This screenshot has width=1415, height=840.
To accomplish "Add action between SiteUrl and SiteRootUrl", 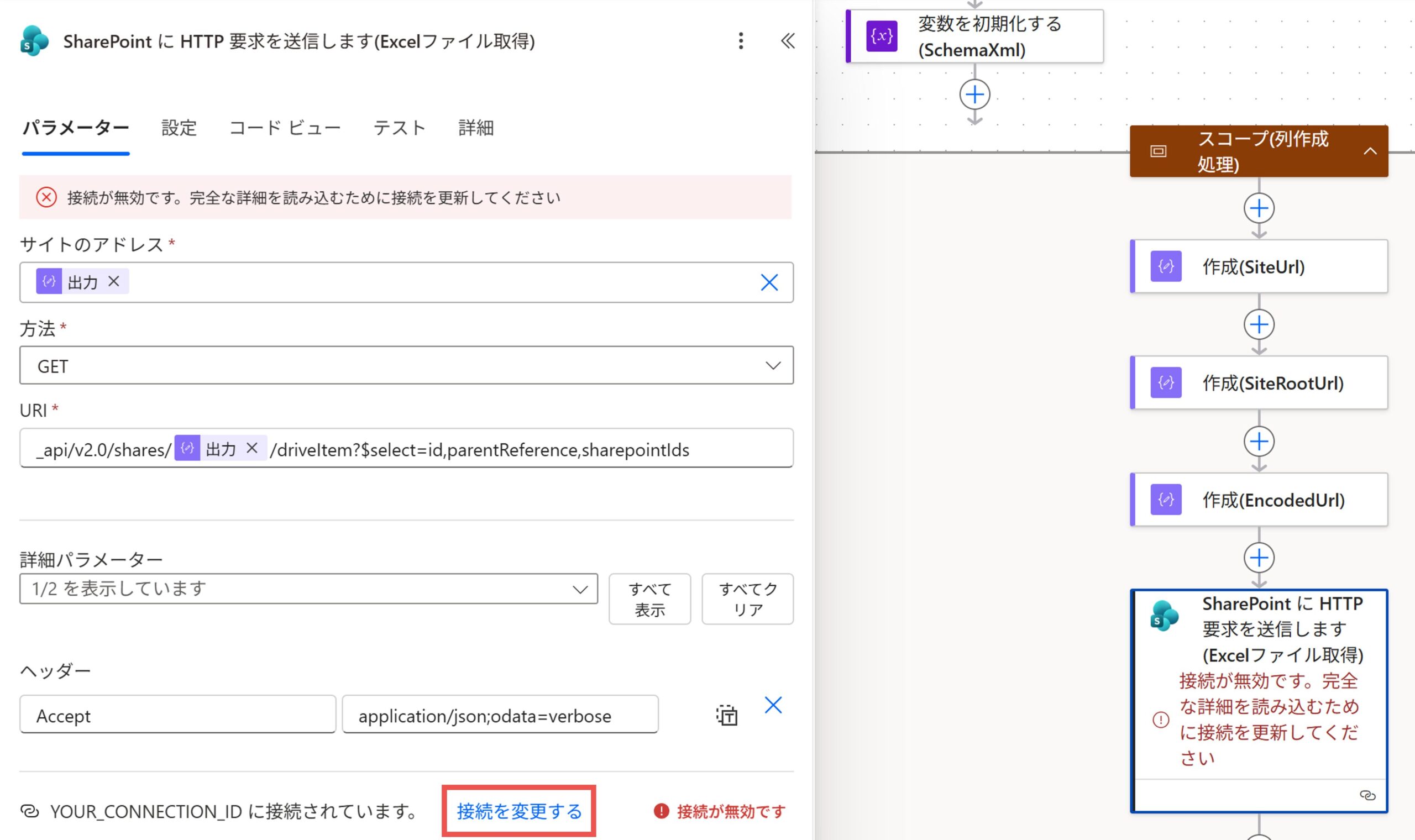I will (x=1259, y=325).
